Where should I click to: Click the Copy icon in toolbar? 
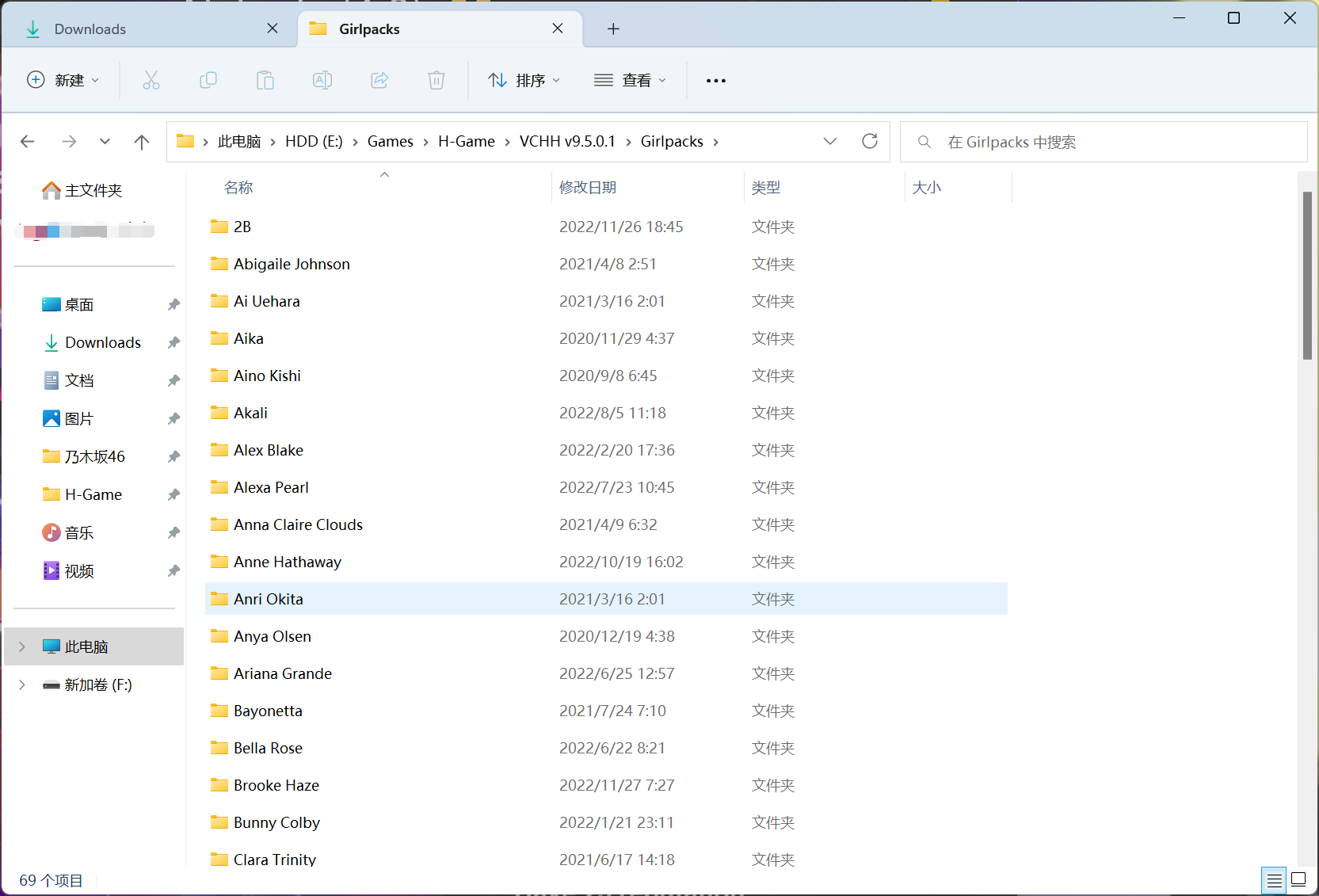208,80
